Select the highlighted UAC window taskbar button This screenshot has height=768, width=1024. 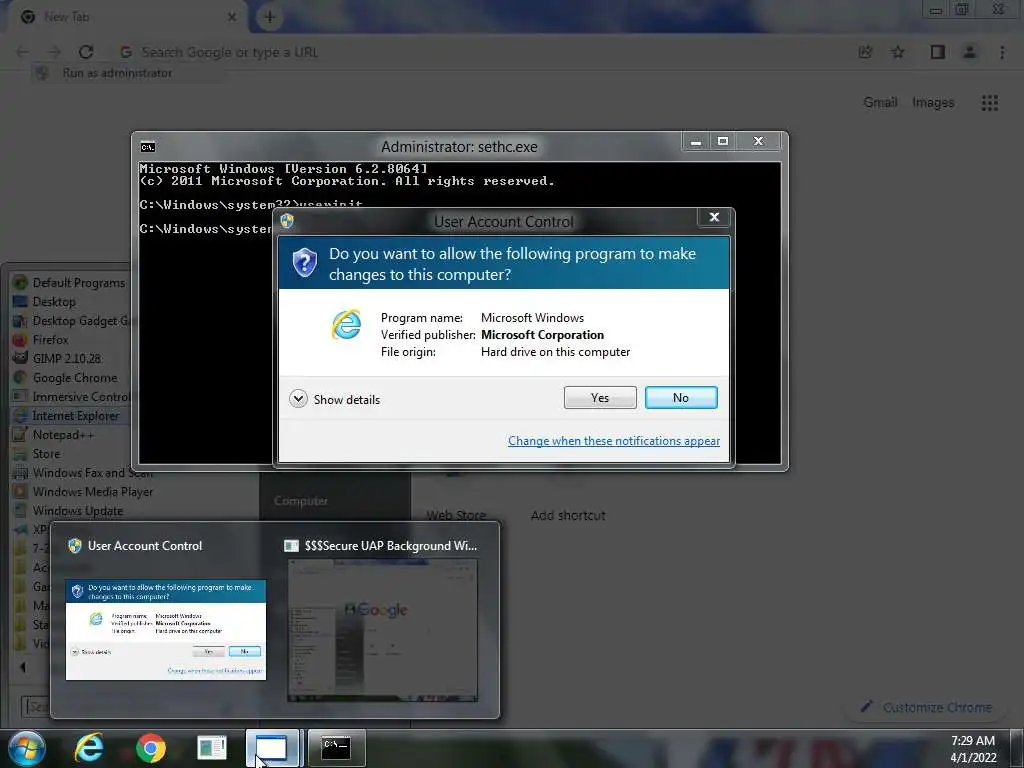click(x=272, y=748)
